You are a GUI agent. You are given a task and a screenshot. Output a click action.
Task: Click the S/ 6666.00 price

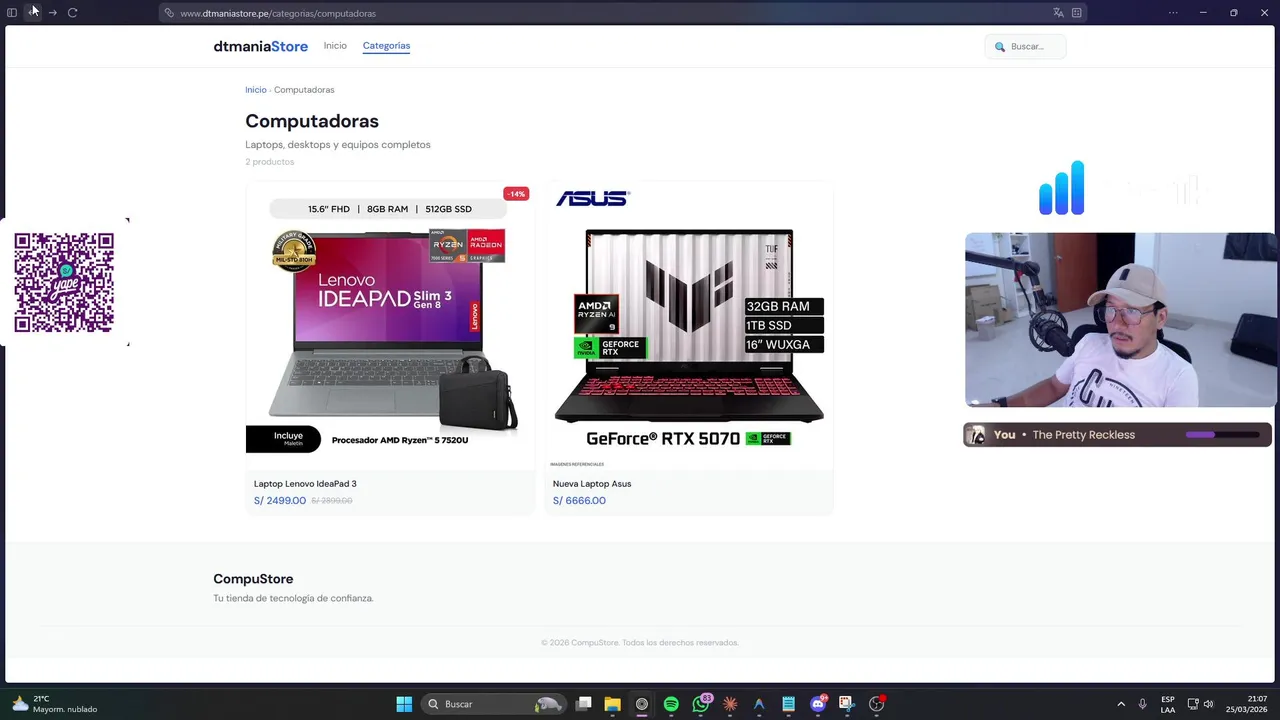579,501
